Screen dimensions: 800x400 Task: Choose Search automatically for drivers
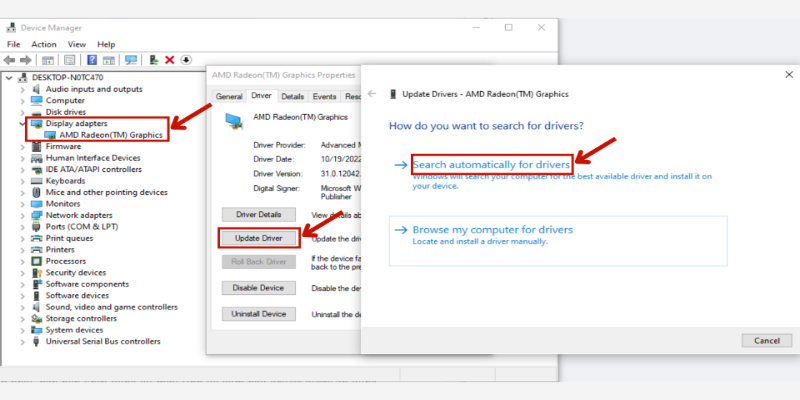pyautogui.click(x=491, y=164)
